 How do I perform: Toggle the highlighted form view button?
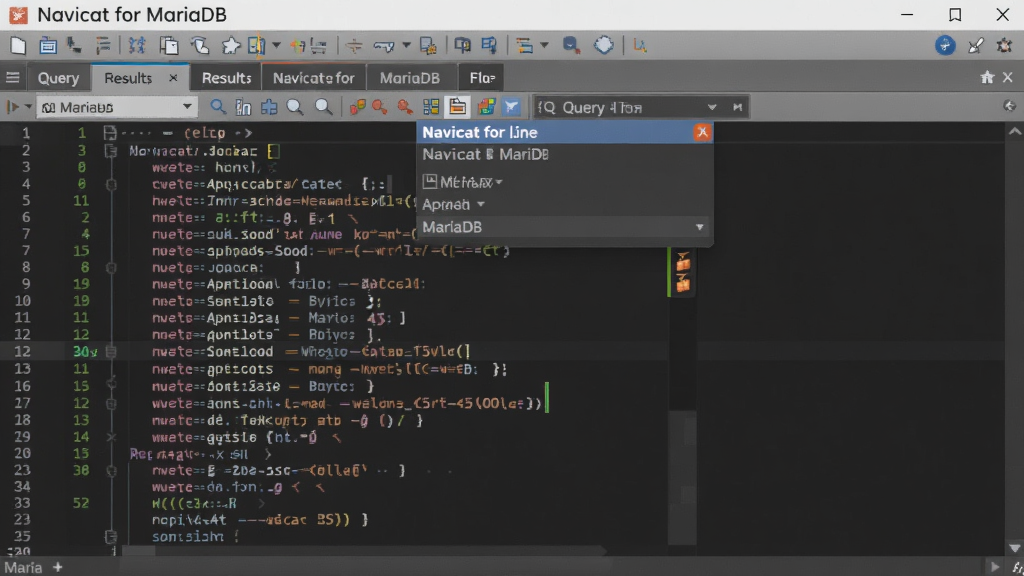457,107
